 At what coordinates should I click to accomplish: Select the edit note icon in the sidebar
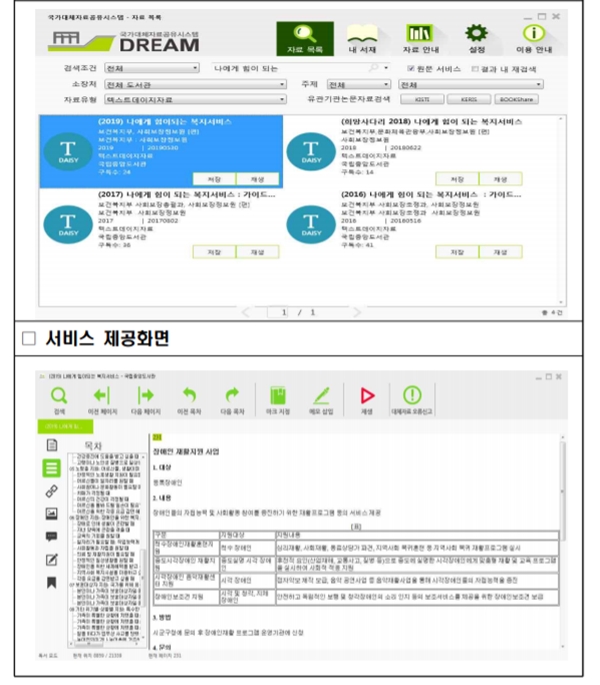coord(52,560)
